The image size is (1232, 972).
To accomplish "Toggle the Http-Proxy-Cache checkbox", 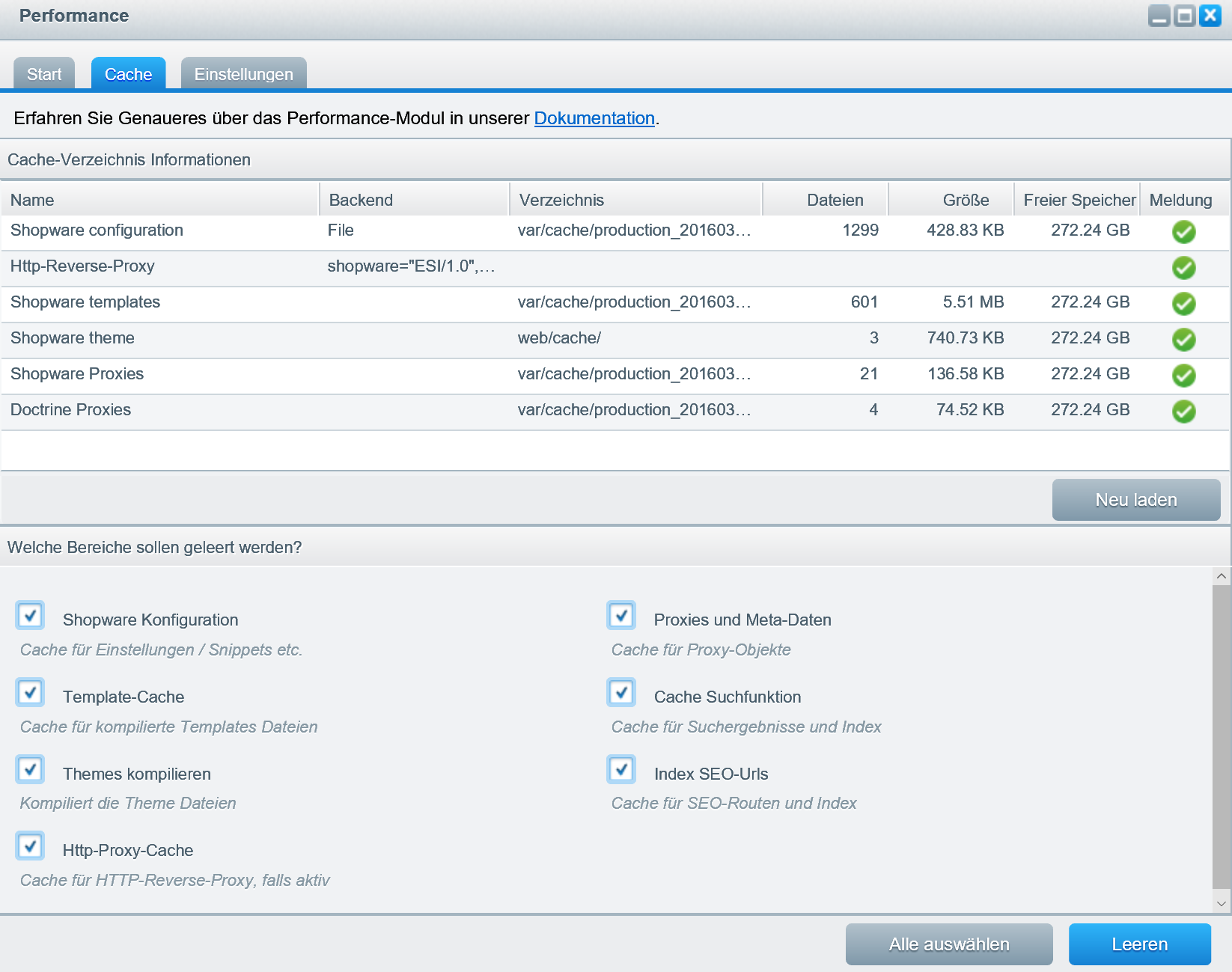I will coord(31,846).
